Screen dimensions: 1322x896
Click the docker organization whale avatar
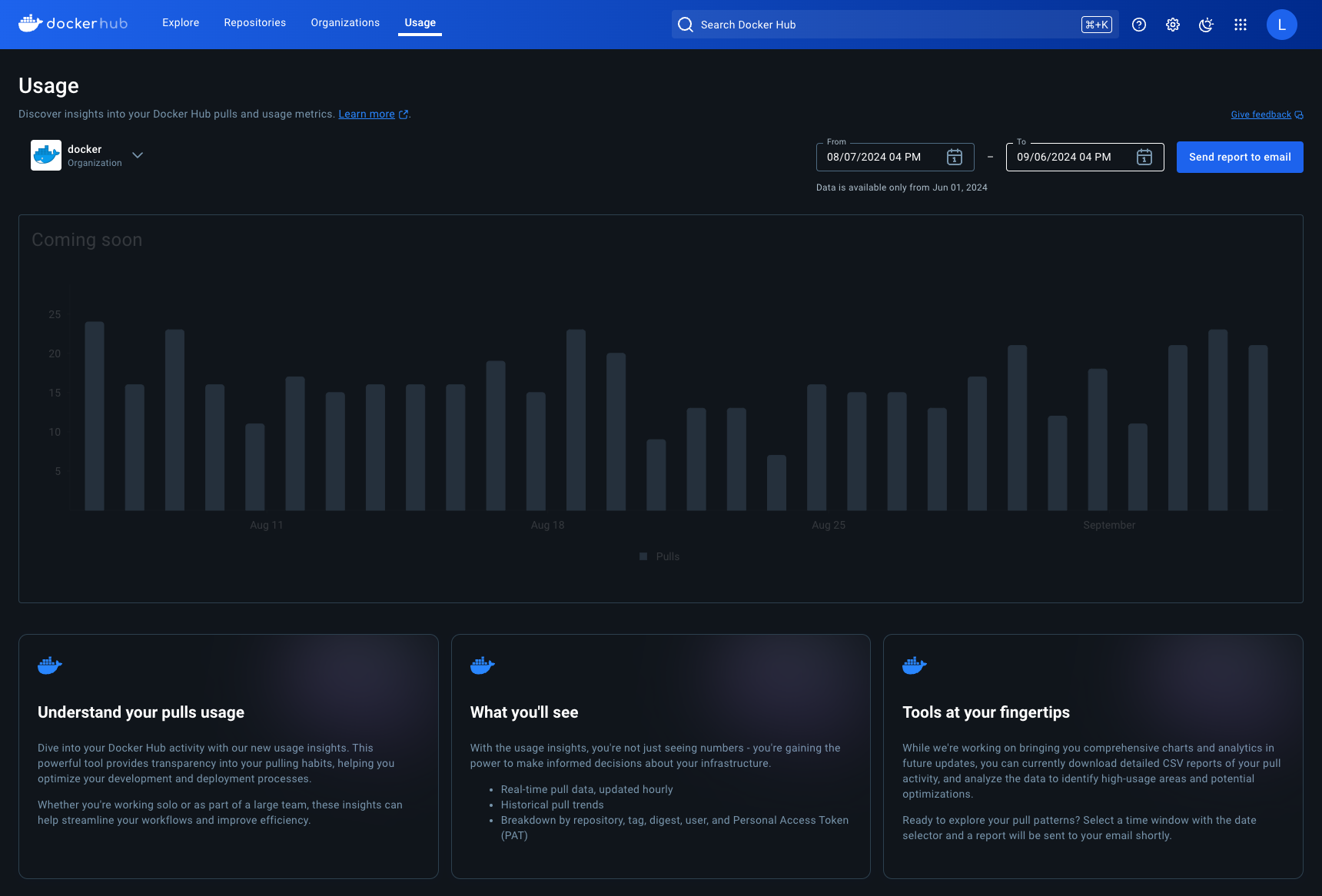coord(45,154)
